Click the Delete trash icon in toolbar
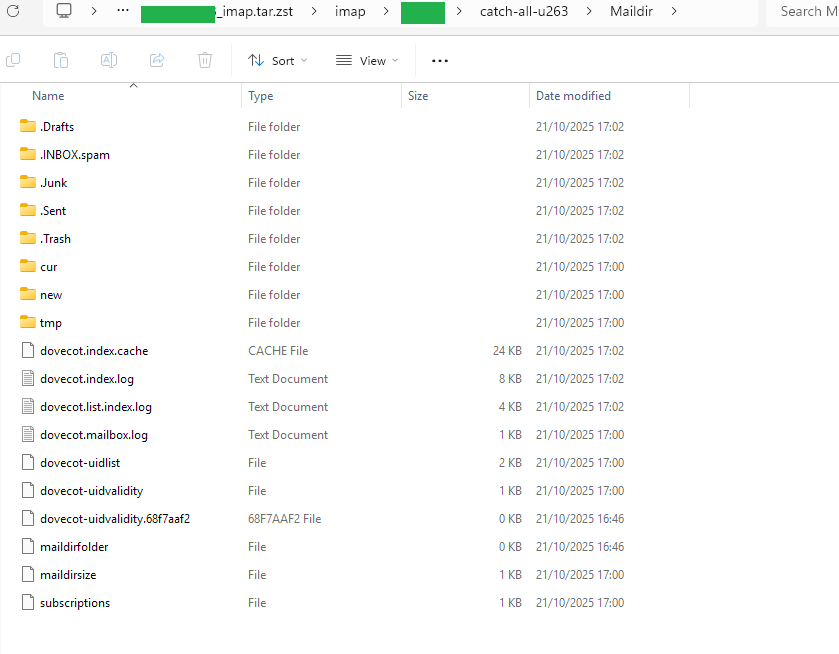Image resolution: width=839 pixels, height=654 pixels. [205, 60]
